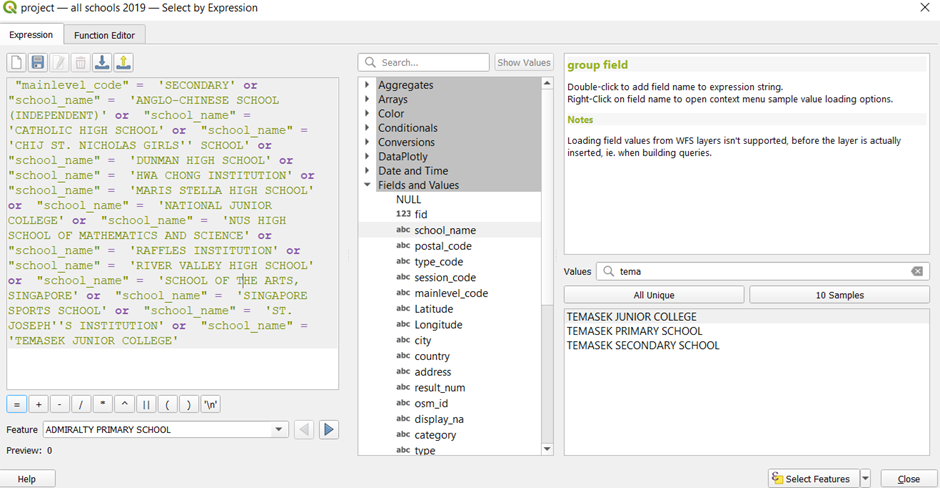Pick TEMASEK SECONDARY SCHOOL from values list
This screenshot has height=488, width=940.
click(642, 346)
